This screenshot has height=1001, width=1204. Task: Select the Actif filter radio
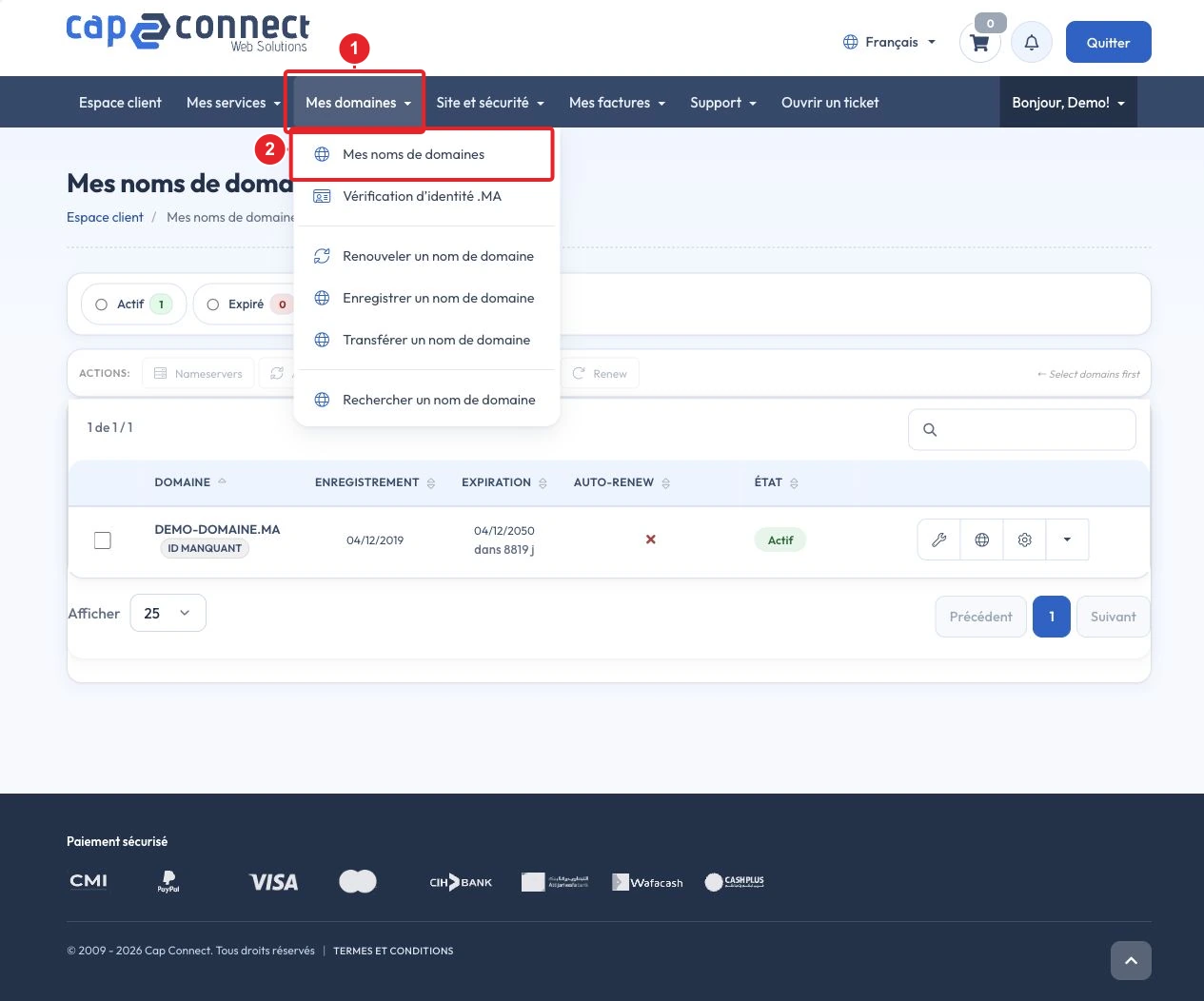(x=102, y=304)
